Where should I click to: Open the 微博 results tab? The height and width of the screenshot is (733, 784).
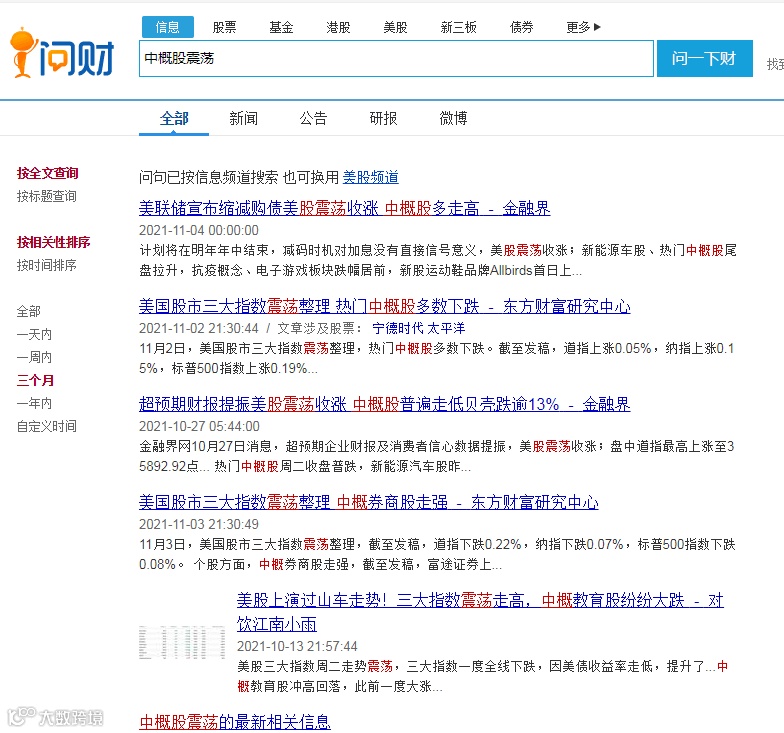point(453,119)
